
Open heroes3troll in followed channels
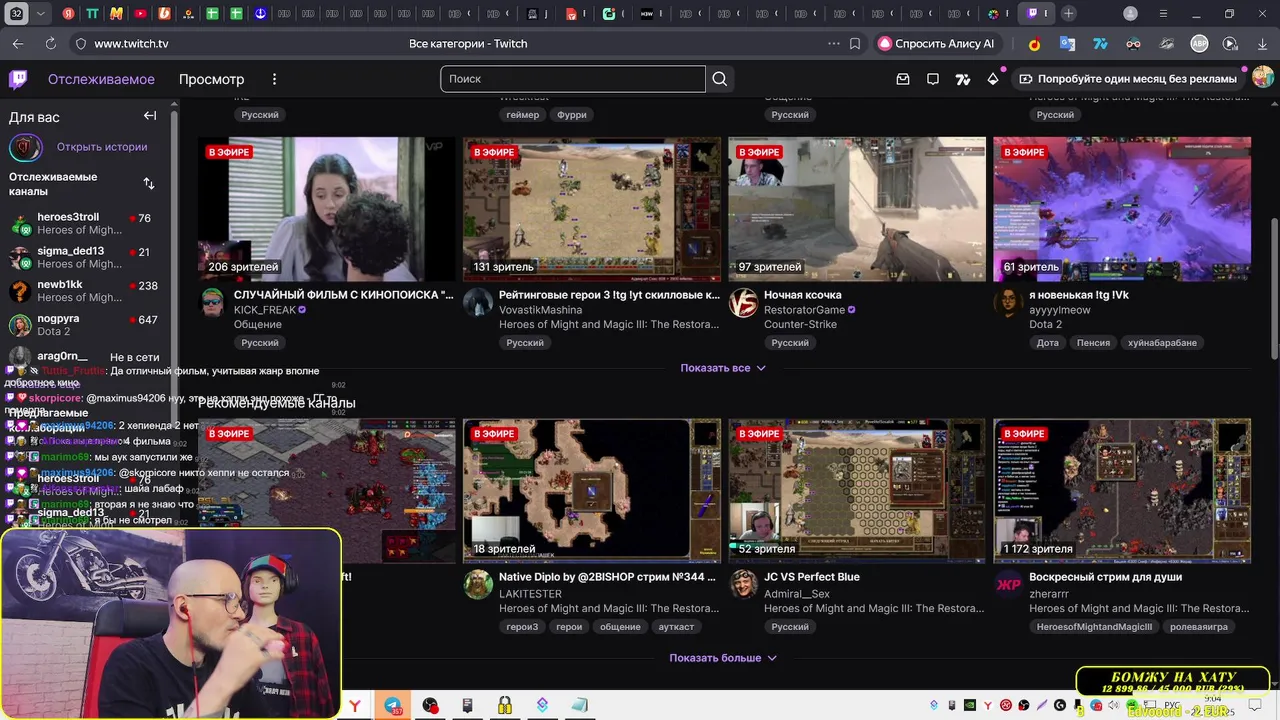[86, 224]
